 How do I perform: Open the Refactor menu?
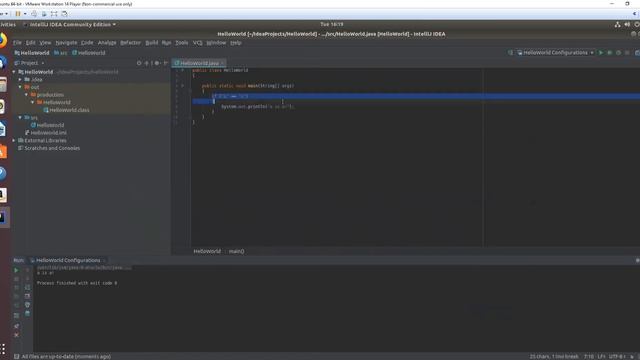130,42
